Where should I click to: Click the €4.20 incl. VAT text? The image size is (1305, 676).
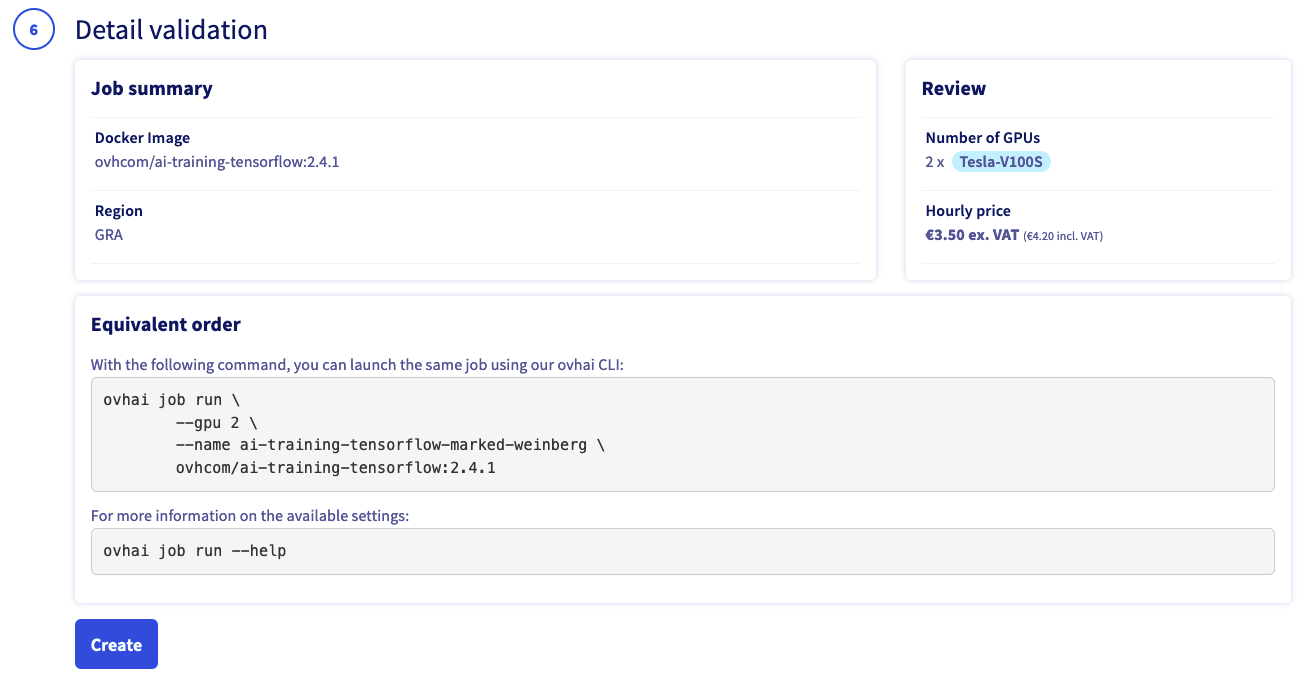point(1063,236)
